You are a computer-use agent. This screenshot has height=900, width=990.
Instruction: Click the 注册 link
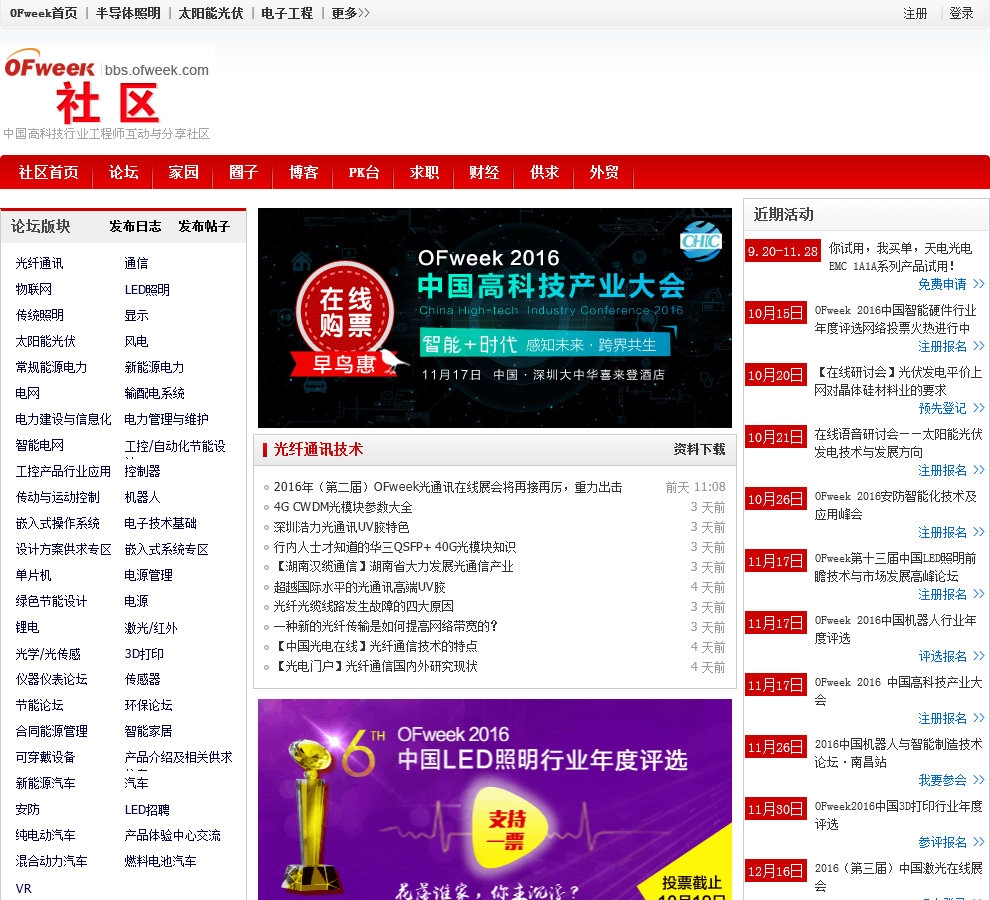pyautogui.click(x=915, y=13)
